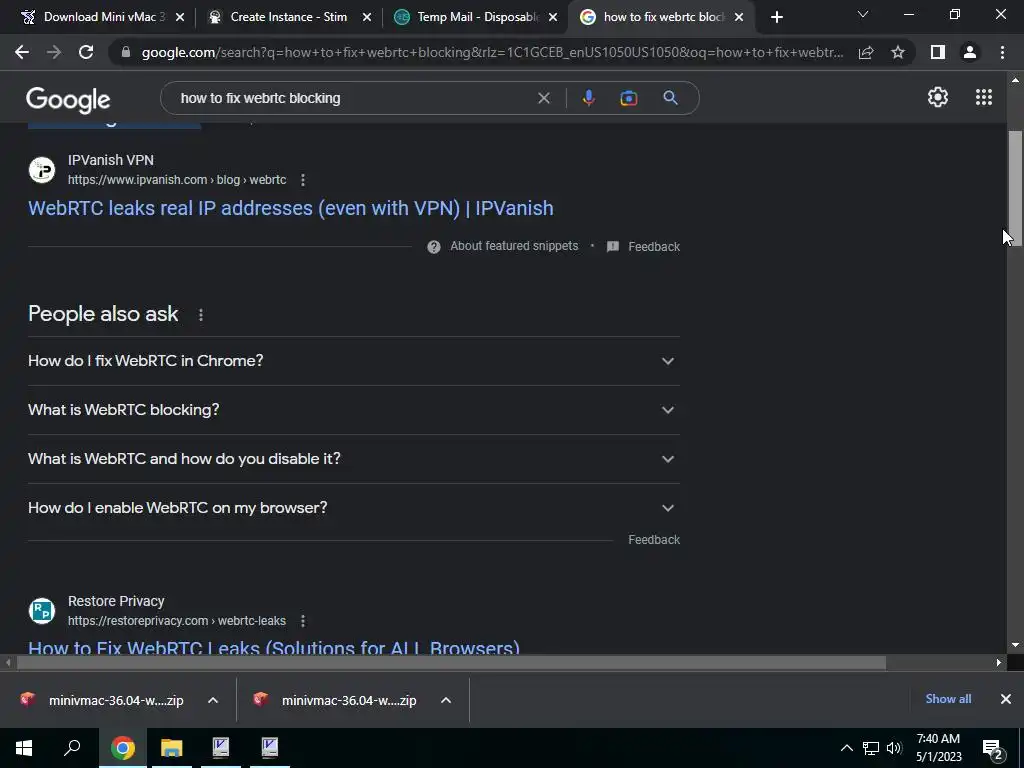1024x768 pixels.
Task: Open Chrome's three-dot menu
Action: (x=1002, y=52)
